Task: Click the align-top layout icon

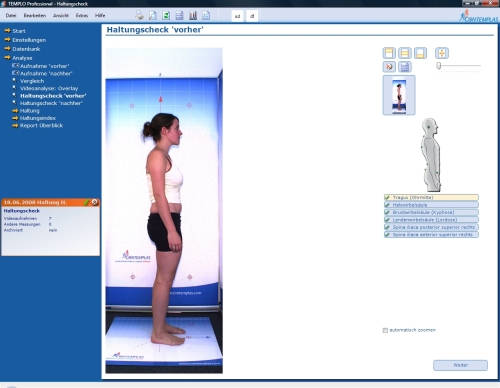Action: (389, 53)
